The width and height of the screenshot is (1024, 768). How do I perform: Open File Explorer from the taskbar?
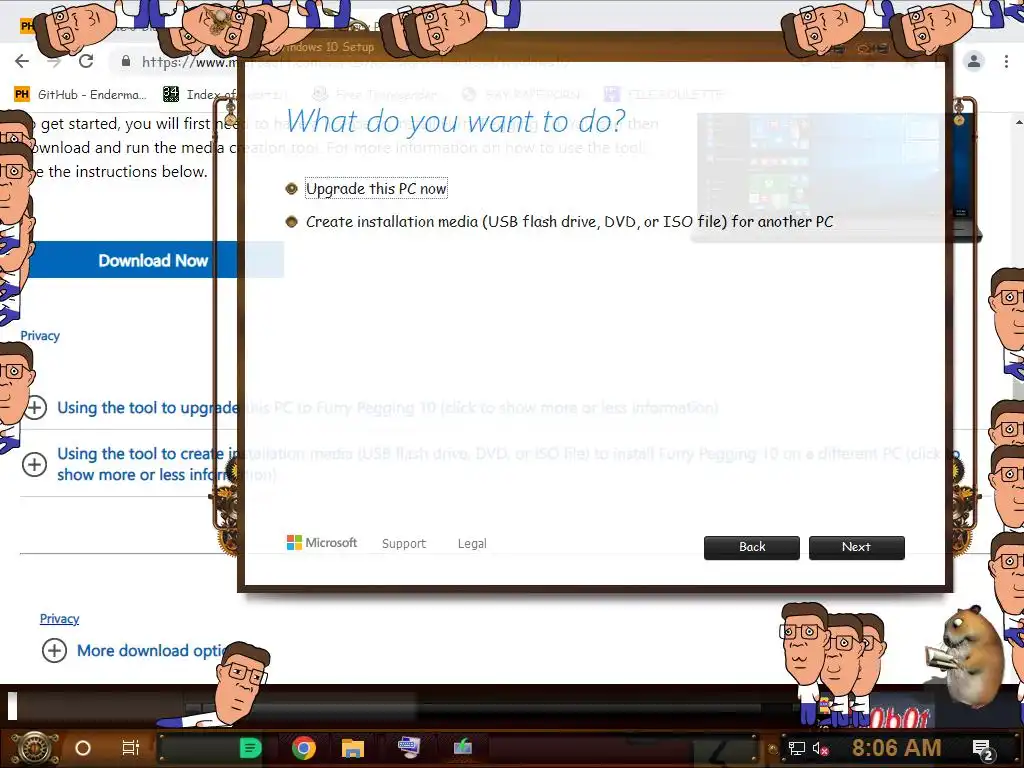click(353, 748)
